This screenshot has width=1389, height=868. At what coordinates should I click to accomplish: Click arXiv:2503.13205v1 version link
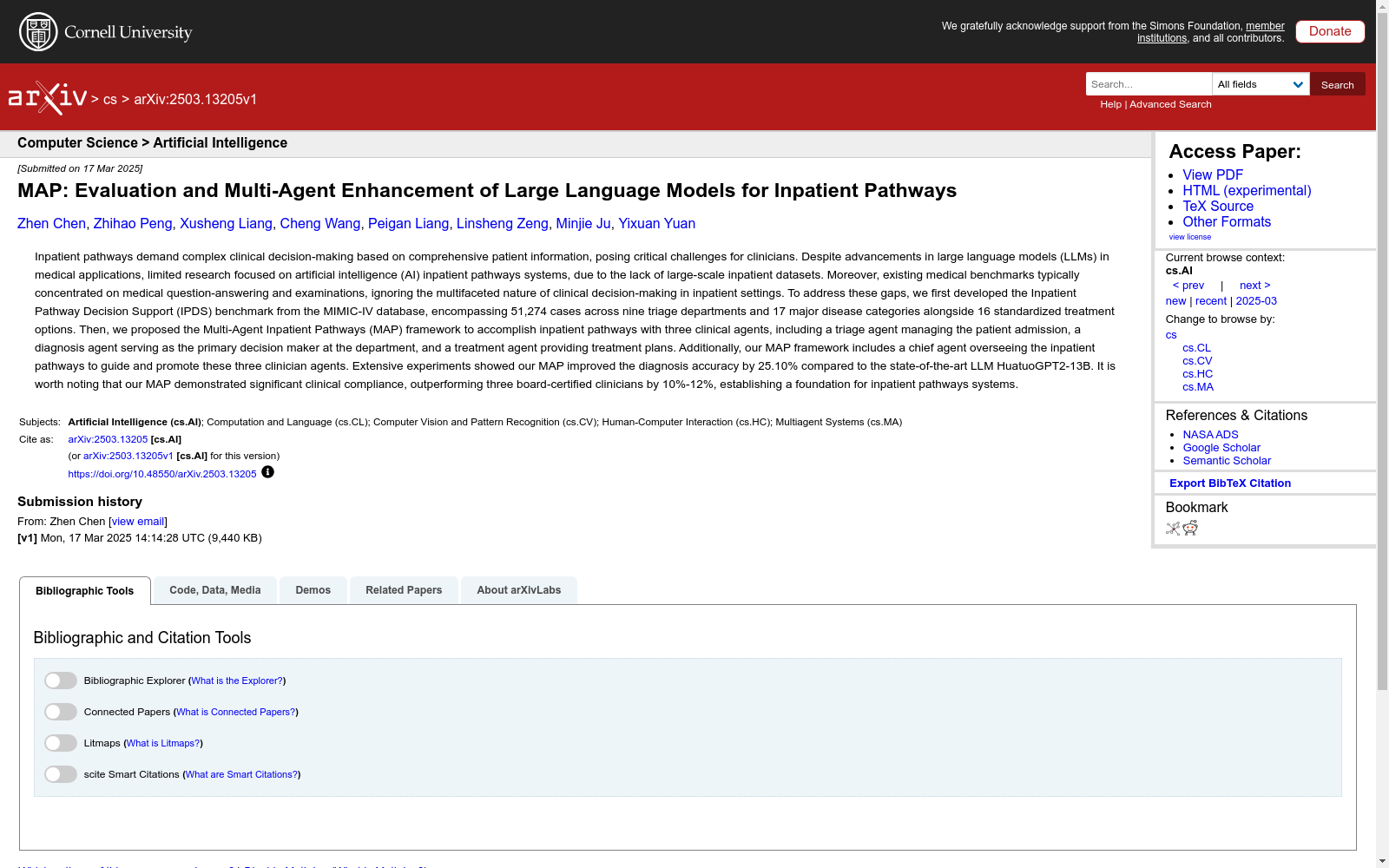tap(128, 456)
